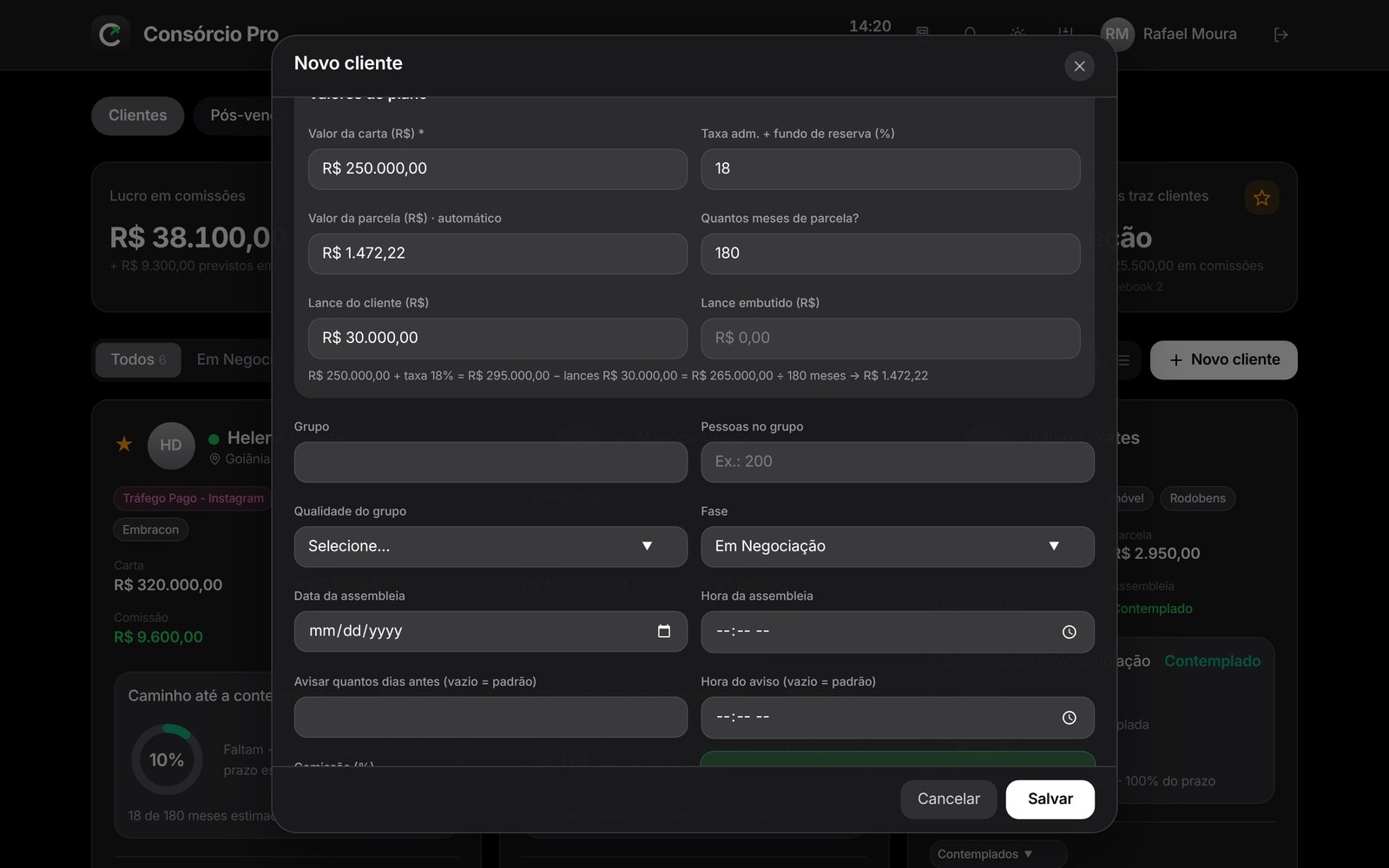
Task: Open the RM user avatar
Action: coord(1117,35)
